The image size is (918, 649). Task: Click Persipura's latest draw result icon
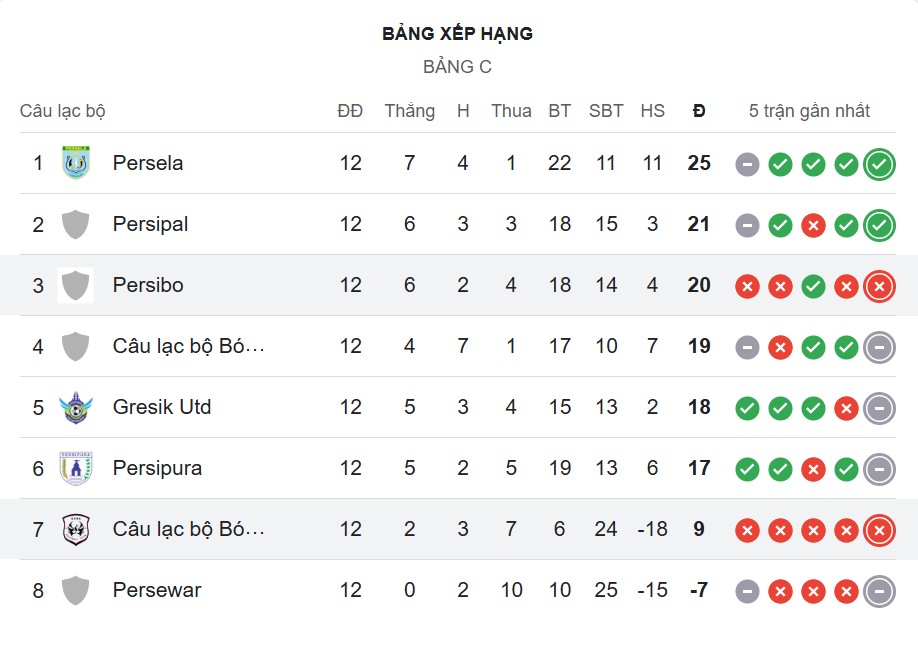point(879,469)
